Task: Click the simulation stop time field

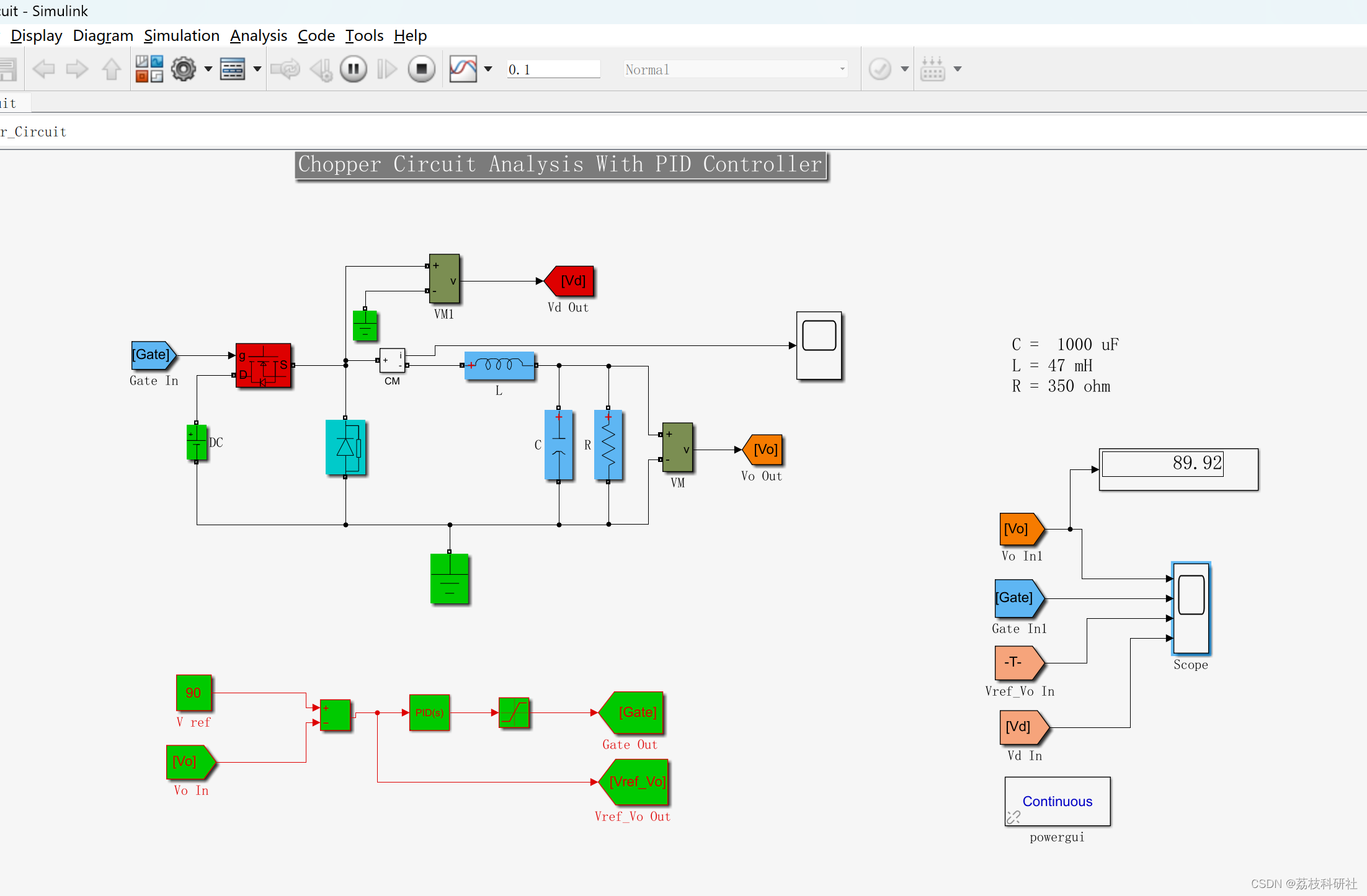Action: 553,69
